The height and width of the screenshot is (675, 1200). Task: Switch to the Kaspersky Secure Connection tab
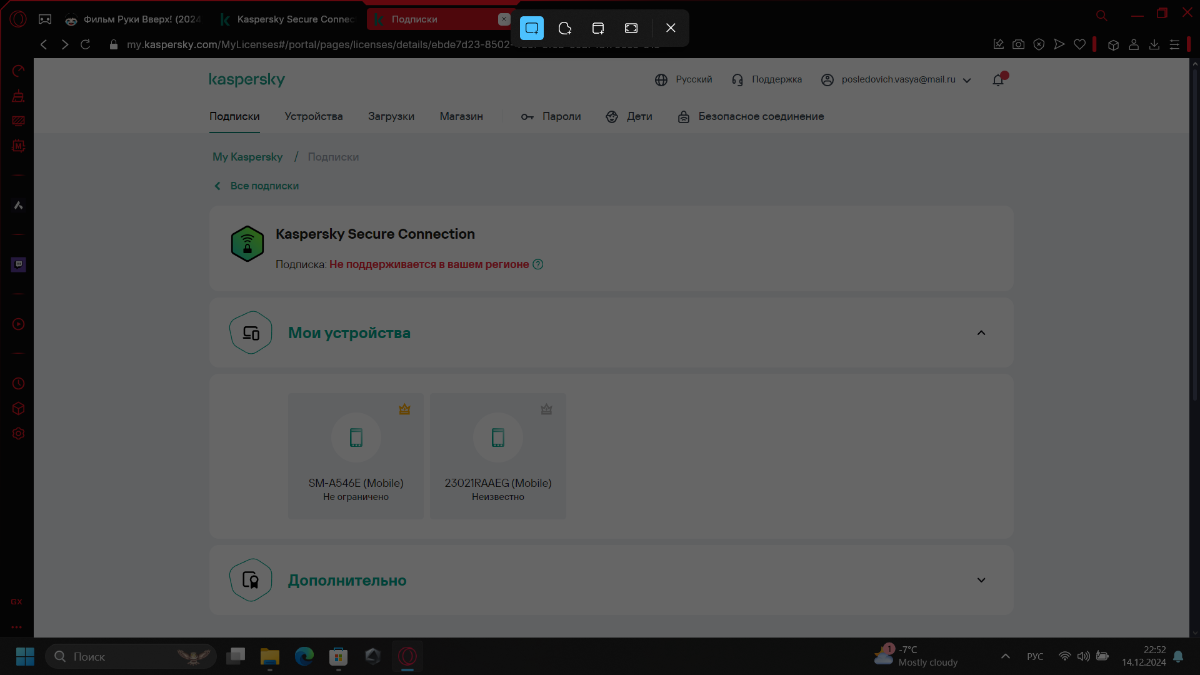tap(288, 19)
